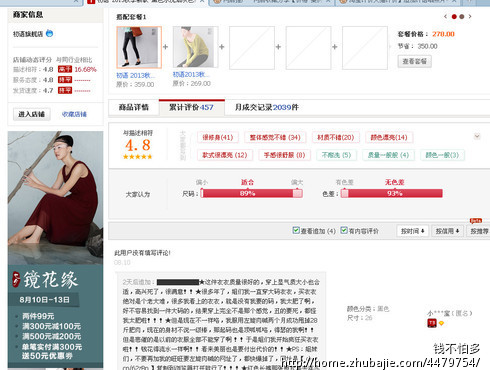Click original price 359.00 text
490x370 pixels.
[x=135, y=85]
